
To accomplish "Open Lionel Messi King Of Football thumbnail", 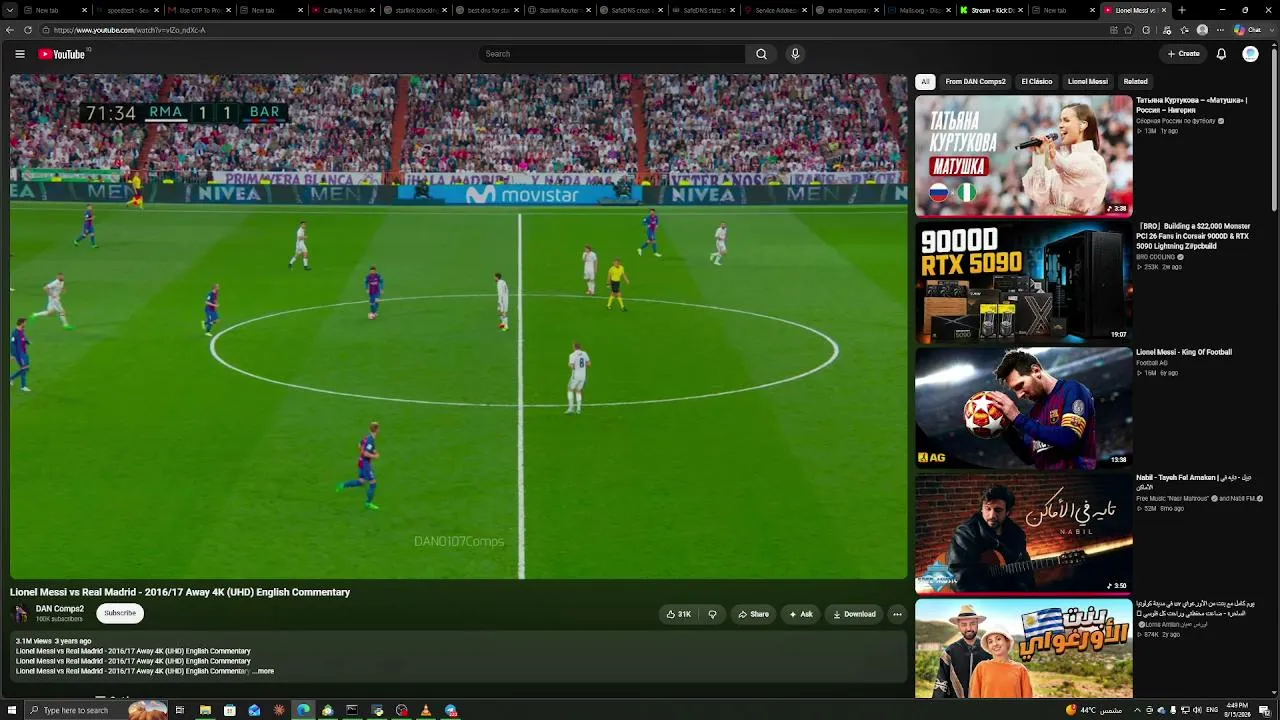I will (x=1024, y=408).
